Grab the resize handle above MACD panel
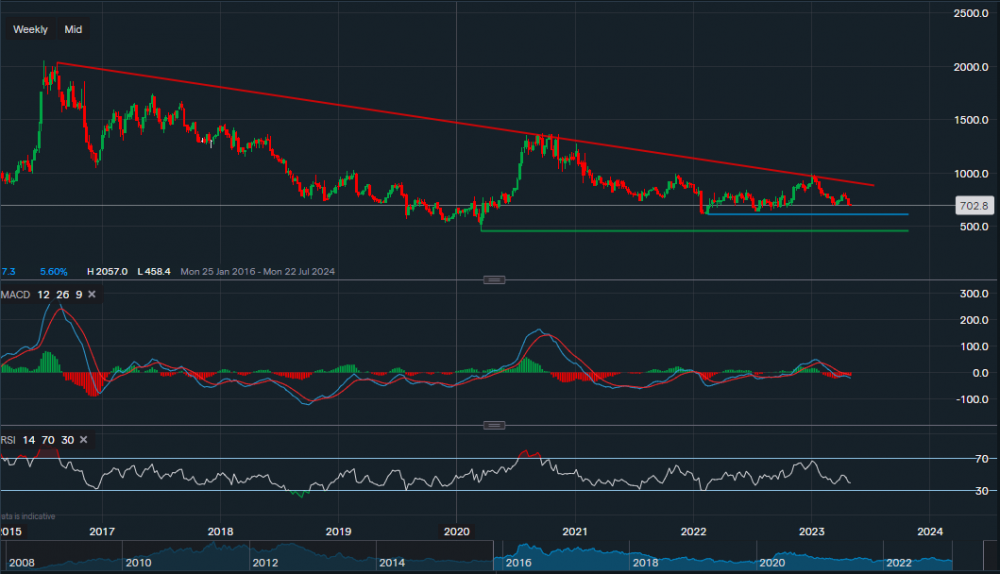 click(x=494, y=279)
